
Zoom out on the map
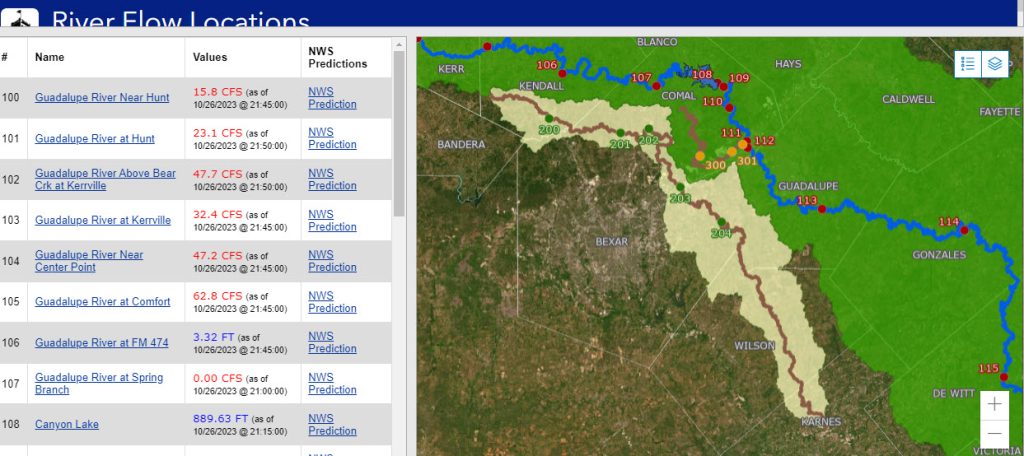pyautogui.click(x=995, y=434)
